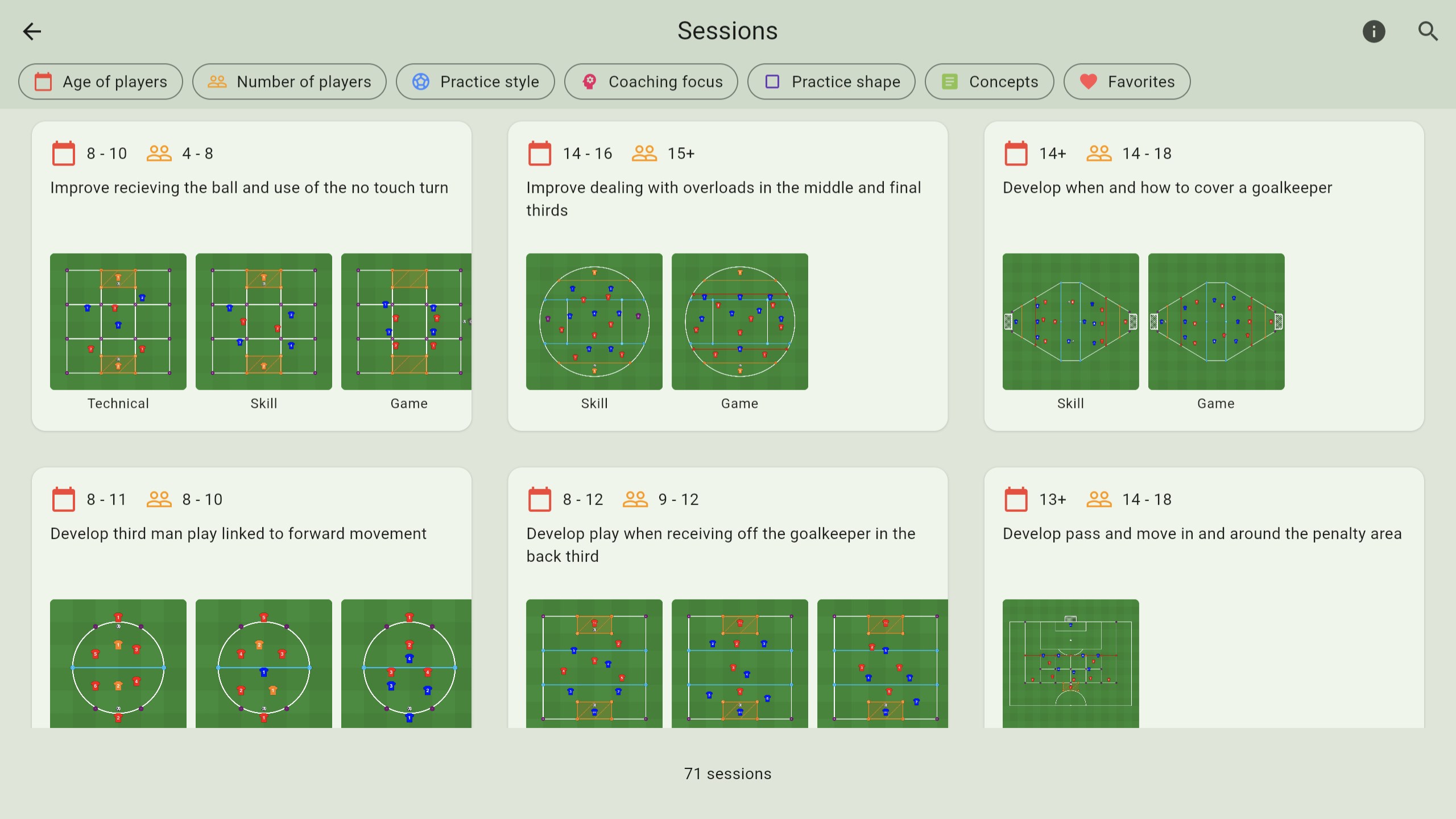
Task: Click the people icon on the Number of players chip
Action: 217,82
